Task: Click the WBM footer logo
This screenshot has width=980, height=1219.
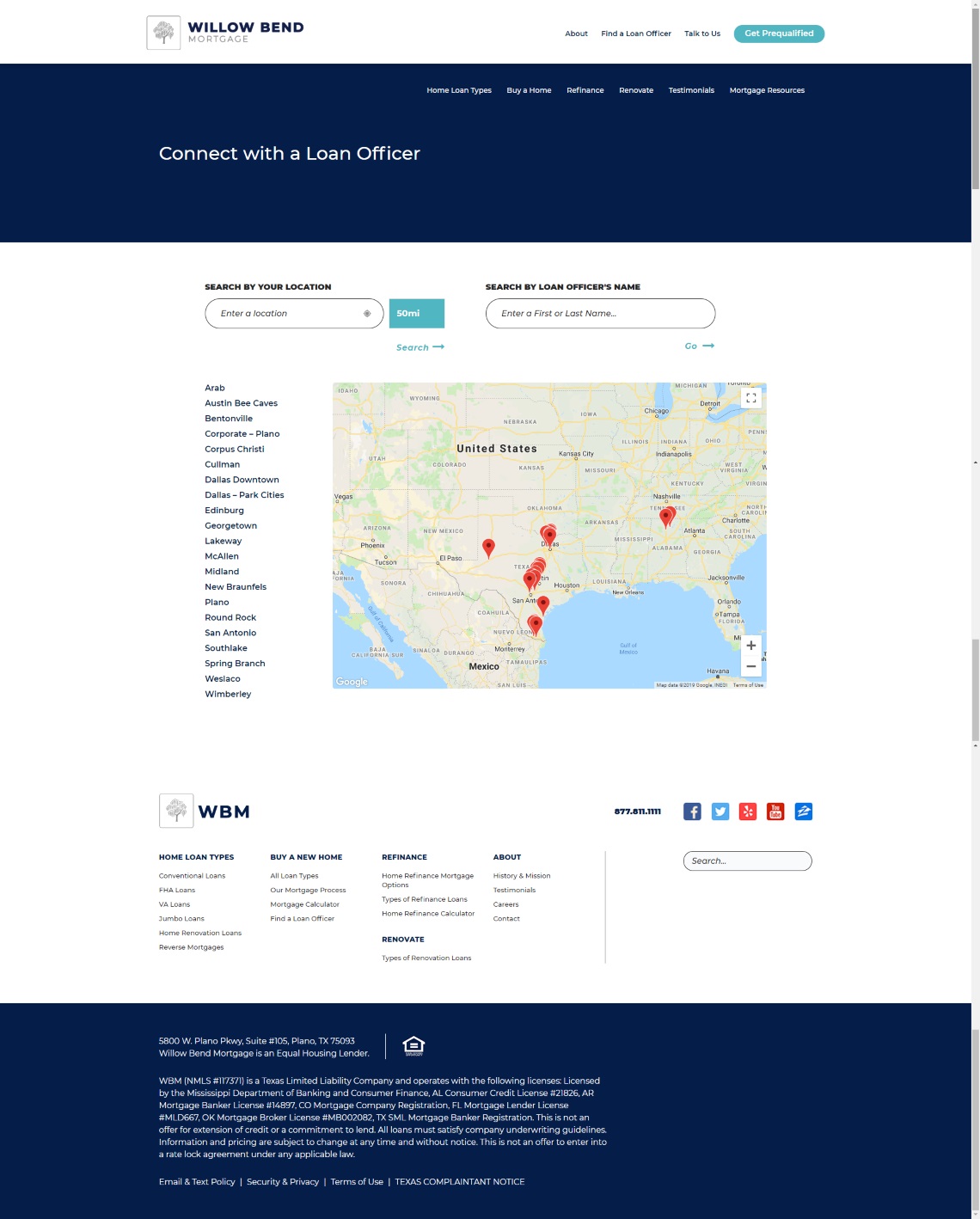Action: (x=205, y=811)
